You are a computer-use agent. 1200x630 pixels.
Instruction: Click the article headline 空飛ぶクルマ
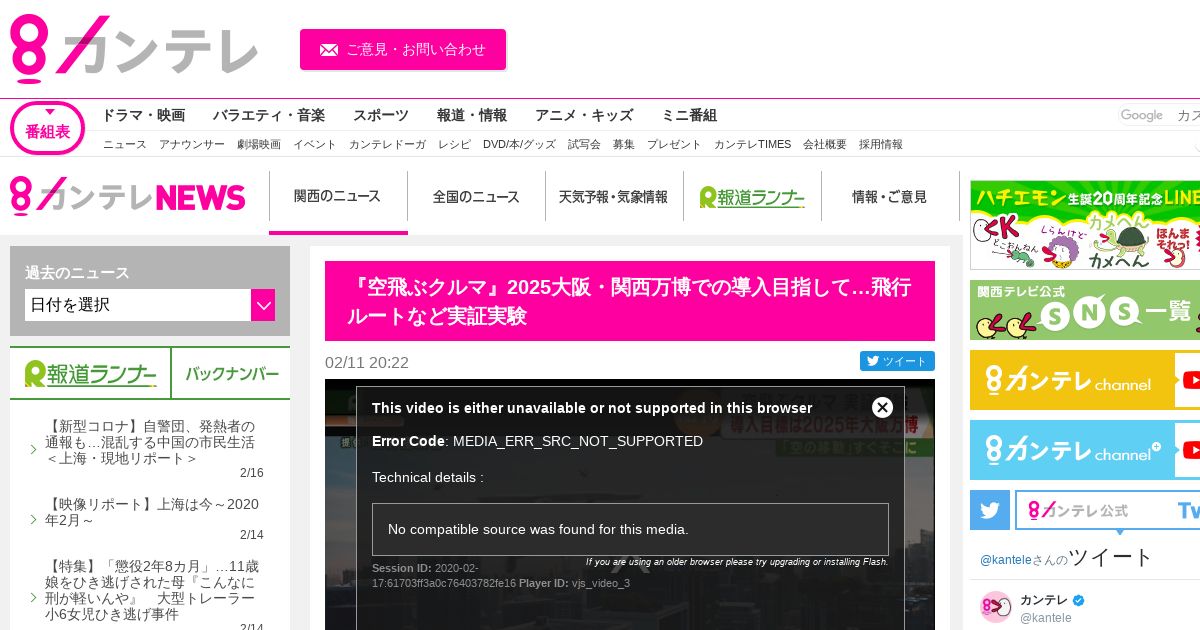click(x=630, y=302)
